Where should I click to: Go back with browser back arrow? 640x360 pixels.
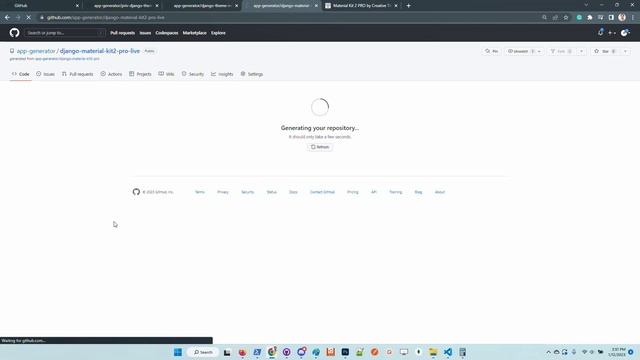pos(7,18)
